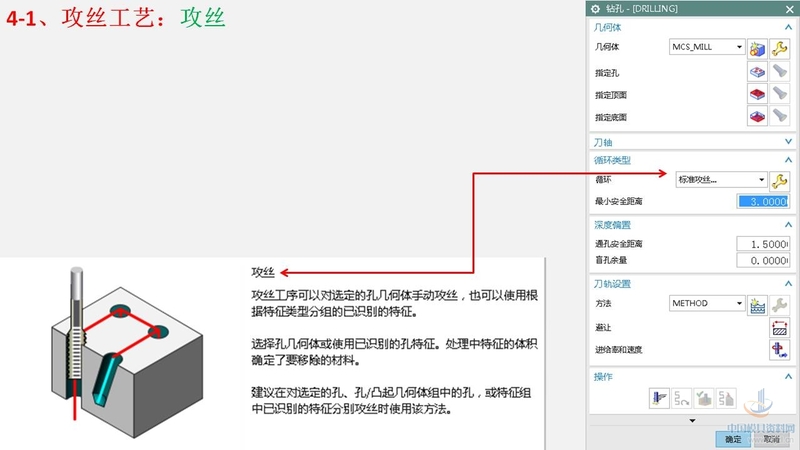Click the tapping illustration image
The image size is (800, 450).
click(x=127, y=352)
